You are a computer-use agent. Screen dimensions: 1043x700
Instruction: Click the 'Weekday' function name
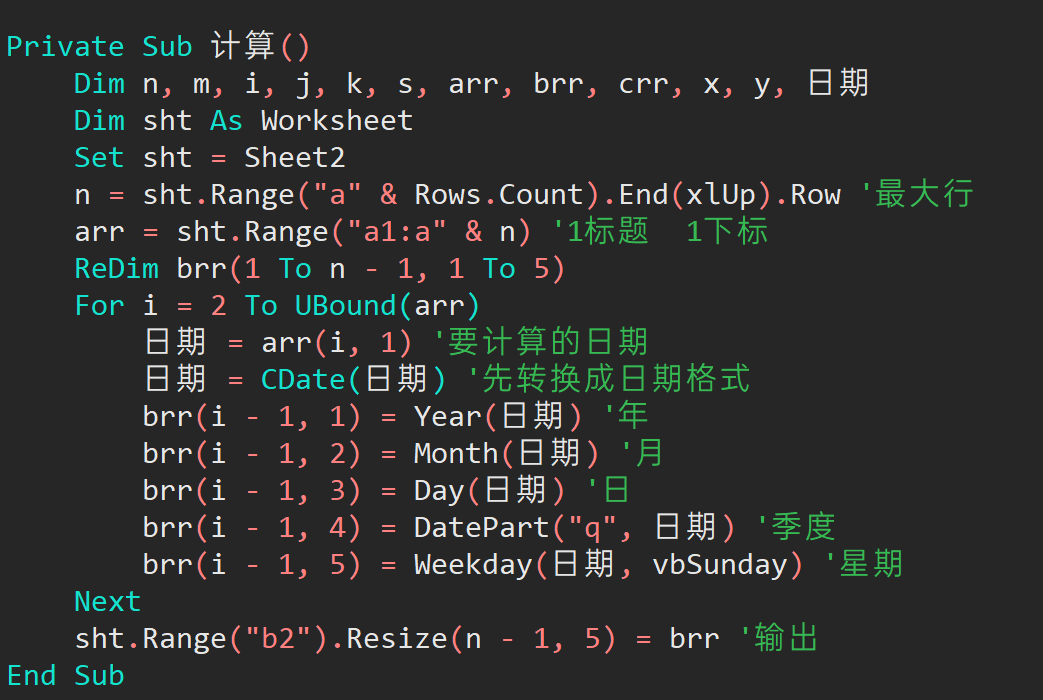click(x=473, y=564)
